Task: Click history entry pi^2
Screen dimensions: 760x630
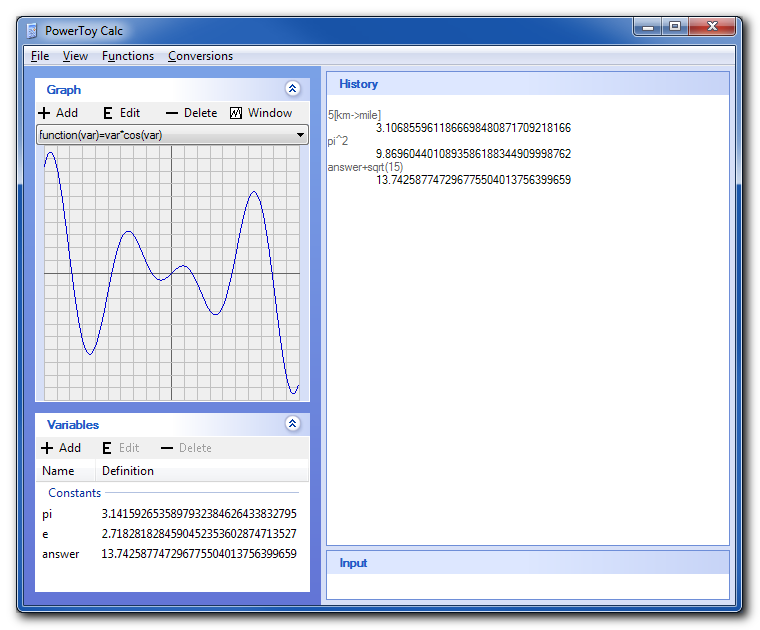Action: pyautogui.click(x=338, y=141)
